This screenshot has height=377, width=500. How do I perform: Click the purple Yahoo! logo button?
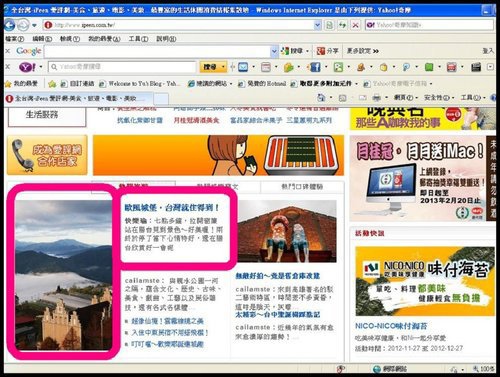27,67
